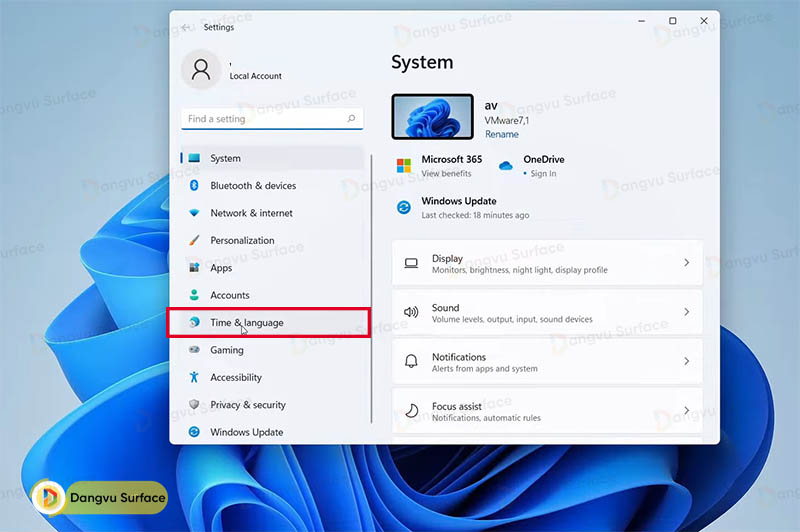
Task: Go back using the arrow icon
Action: pyautogui.click(x=186, y=27)
